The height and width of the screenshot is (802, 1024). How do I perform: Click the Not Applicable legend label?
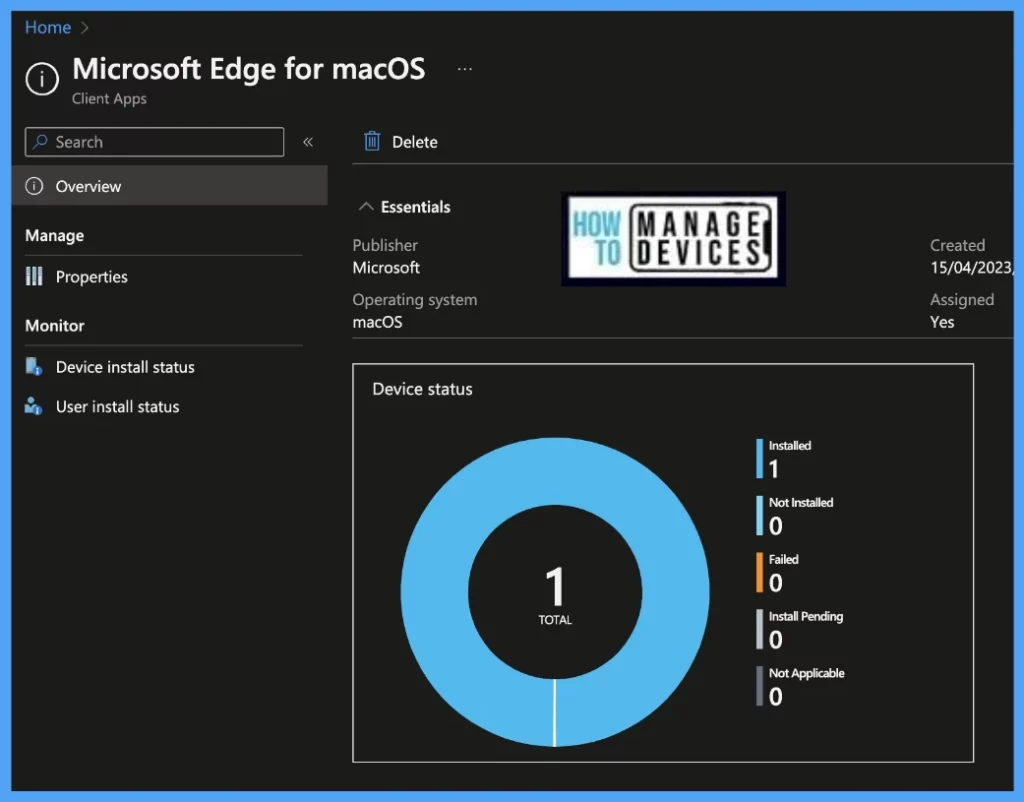click(x=807, y=673)
